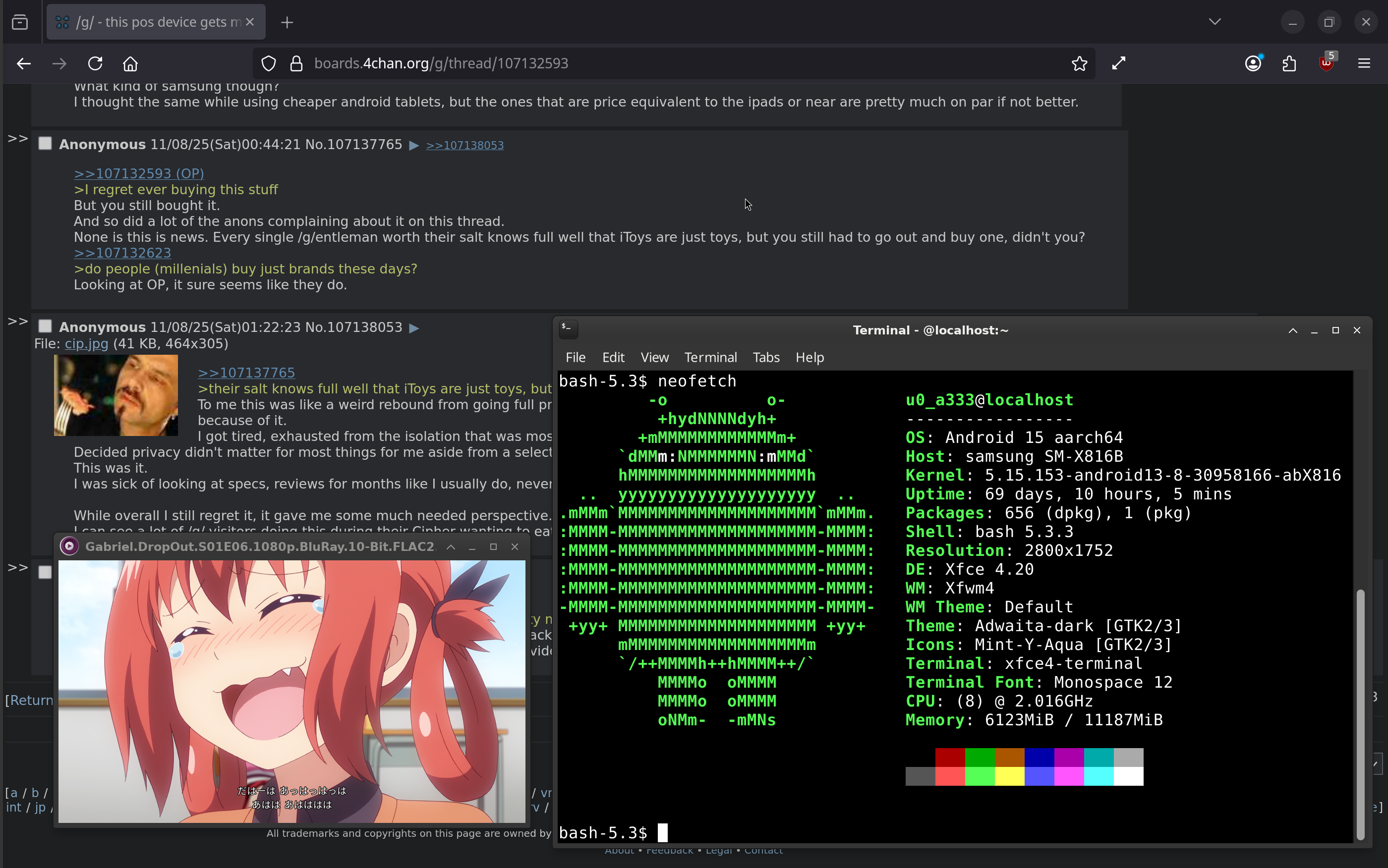Open the terminal Edit menu
This screenshot has height=868, width=1388.
point(613,357)
